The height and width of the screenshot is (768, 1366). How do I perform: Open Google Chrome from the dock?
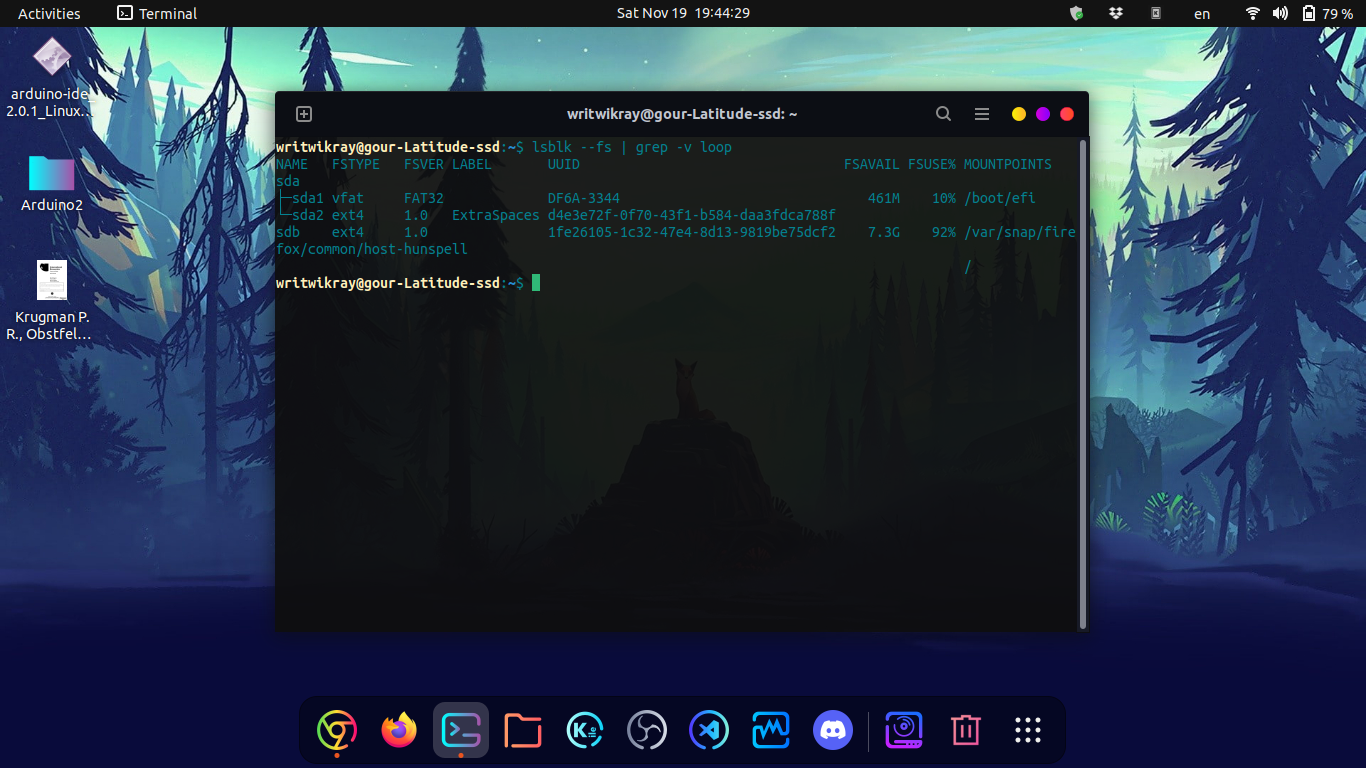(x=336, y=730)
